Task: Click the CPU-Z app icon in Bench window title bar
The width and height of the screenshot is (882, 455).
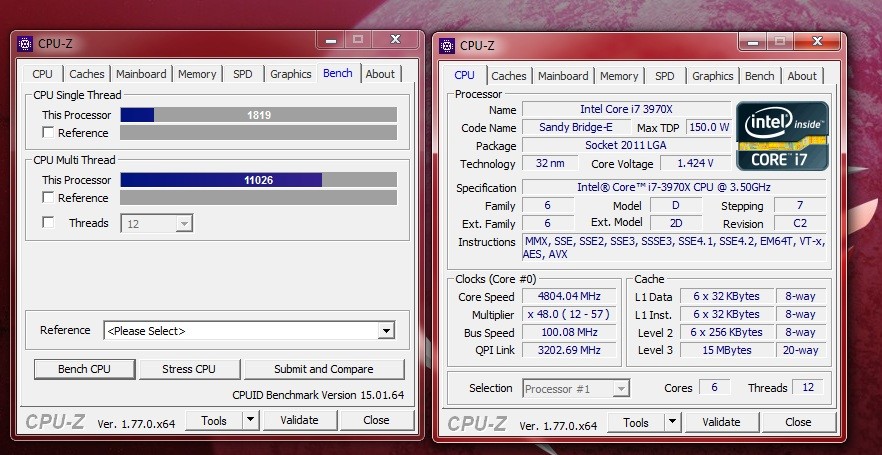Action: pyautogui.click(x=25, y=44)
